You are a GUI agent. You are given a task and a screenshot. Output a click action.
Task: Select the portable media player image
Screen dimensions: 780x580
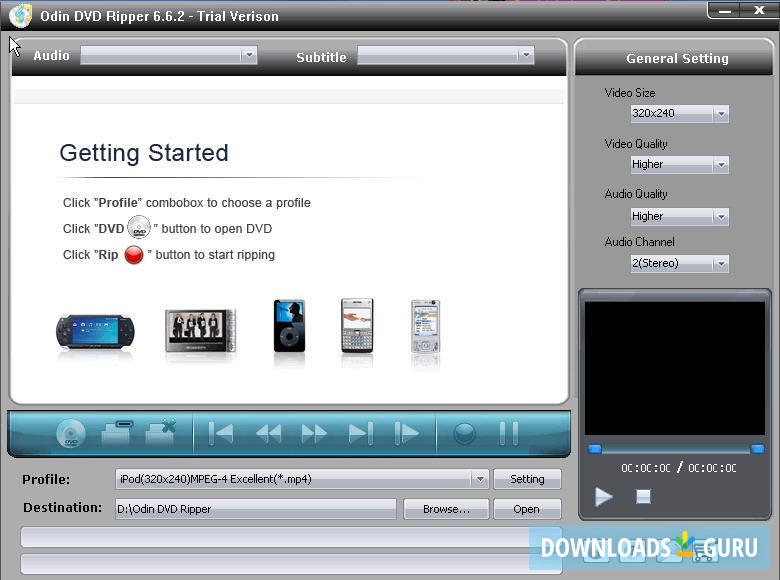(x=200, y=330)
